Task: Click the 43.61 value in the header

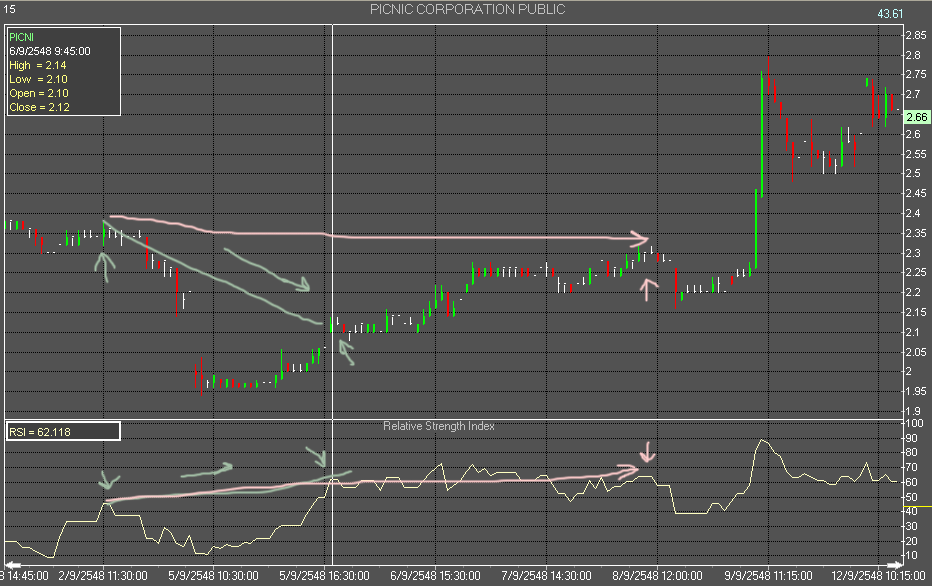Action: (x=890, y=14)
